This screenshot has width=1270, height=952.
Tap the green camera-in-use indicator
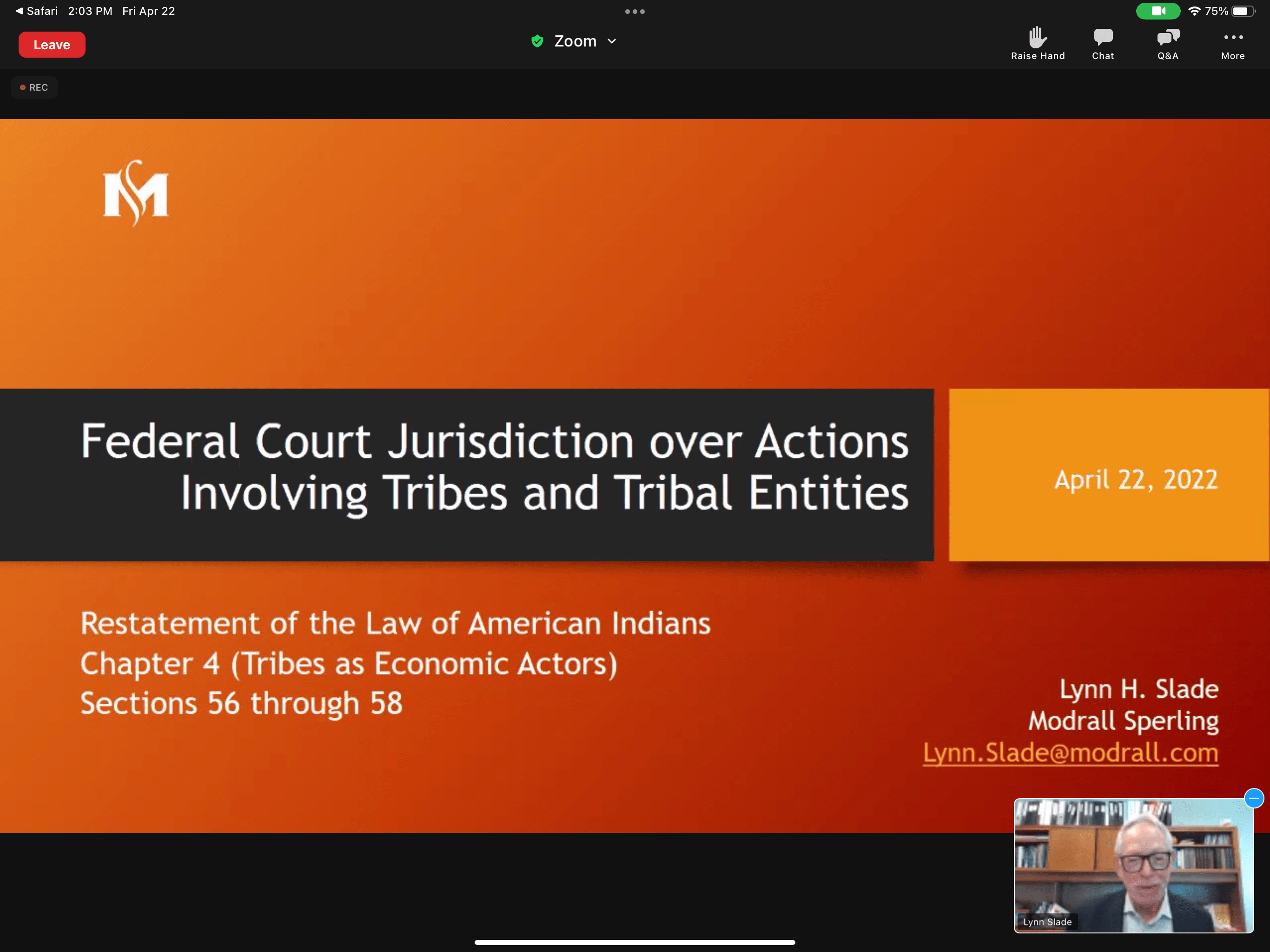click(x=1158, y=11)
